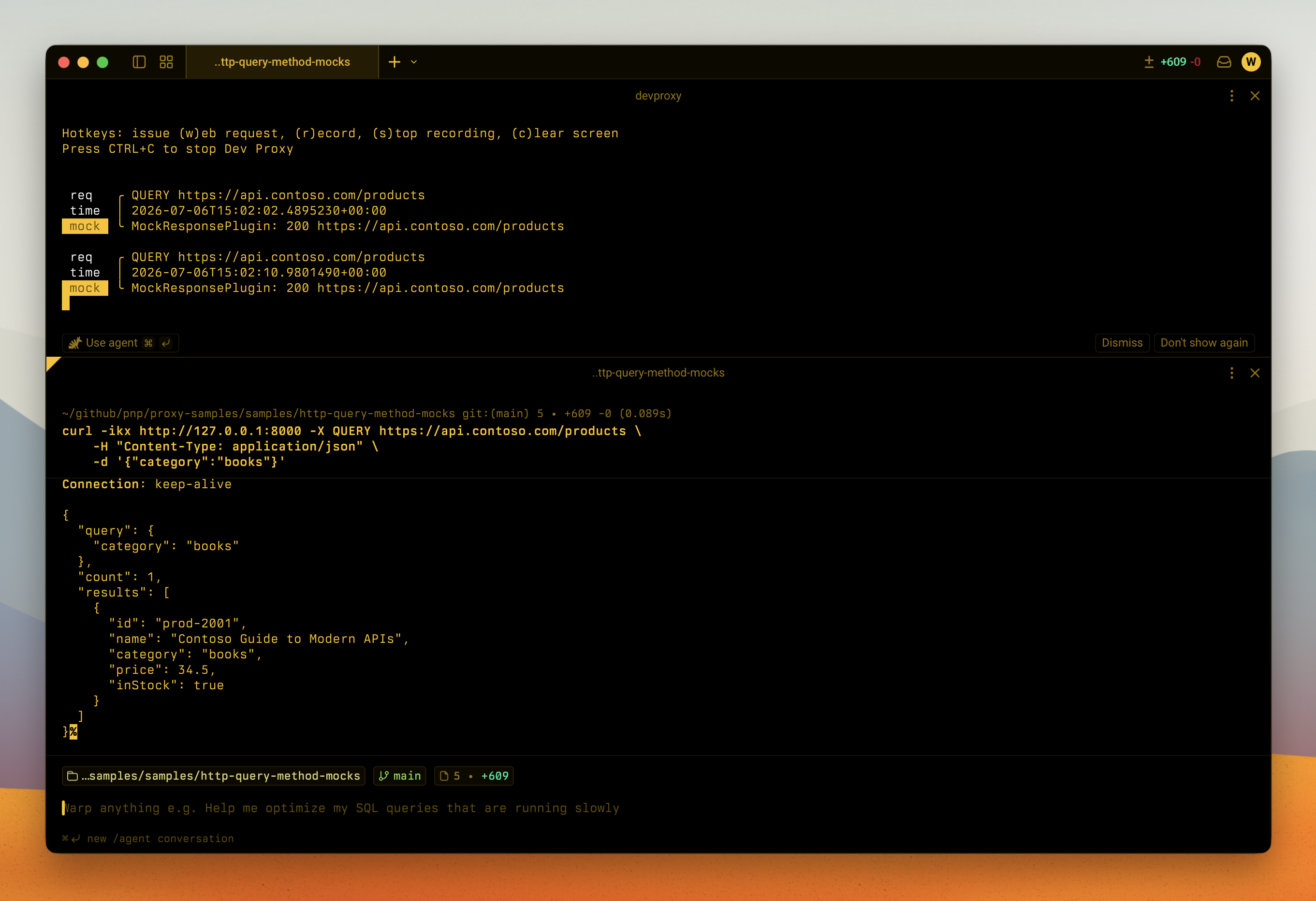This screenshot has height=901, width=1316.
Task: Click the second mock label in devproxy
Action: coord(85,288)
